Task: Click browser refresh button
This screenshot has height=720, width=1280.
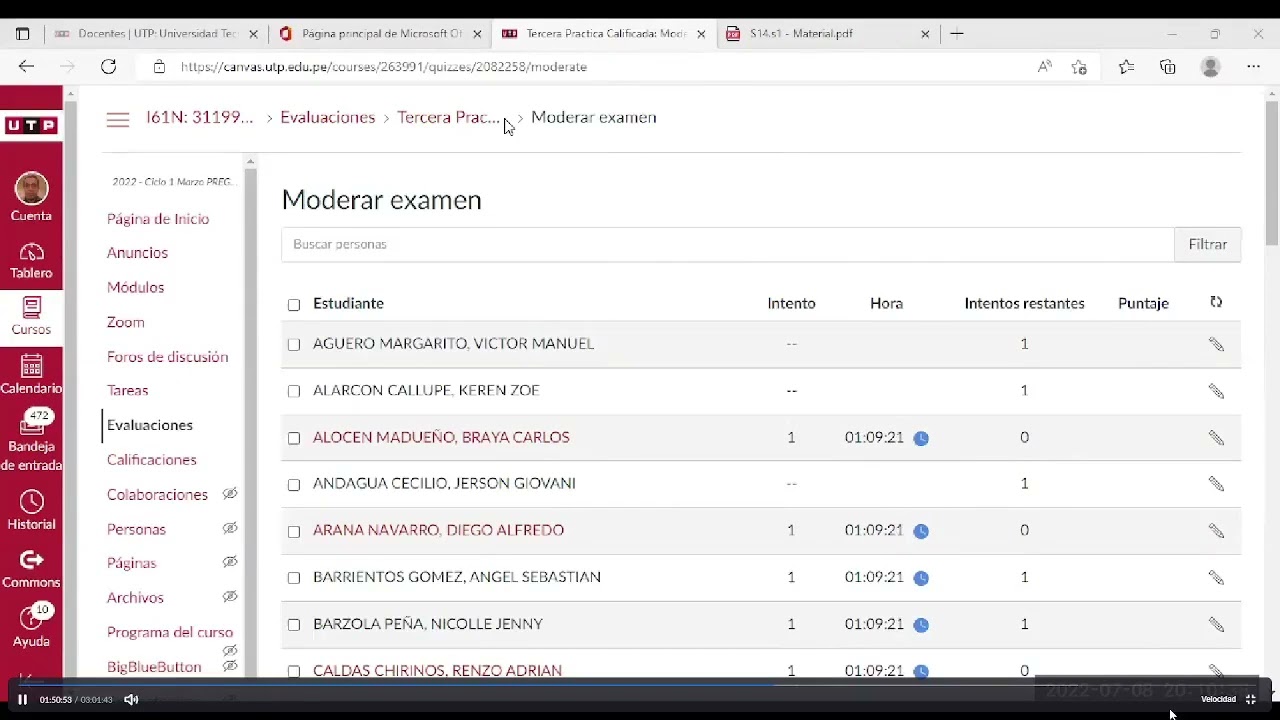Action: point(108,67)
